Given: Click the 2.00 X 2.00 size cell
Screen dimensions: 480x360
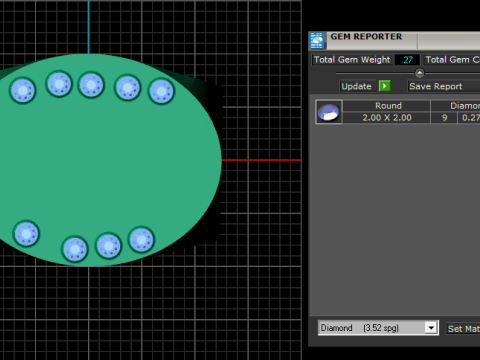Looking at the screenshot, I should coord(387,118).
